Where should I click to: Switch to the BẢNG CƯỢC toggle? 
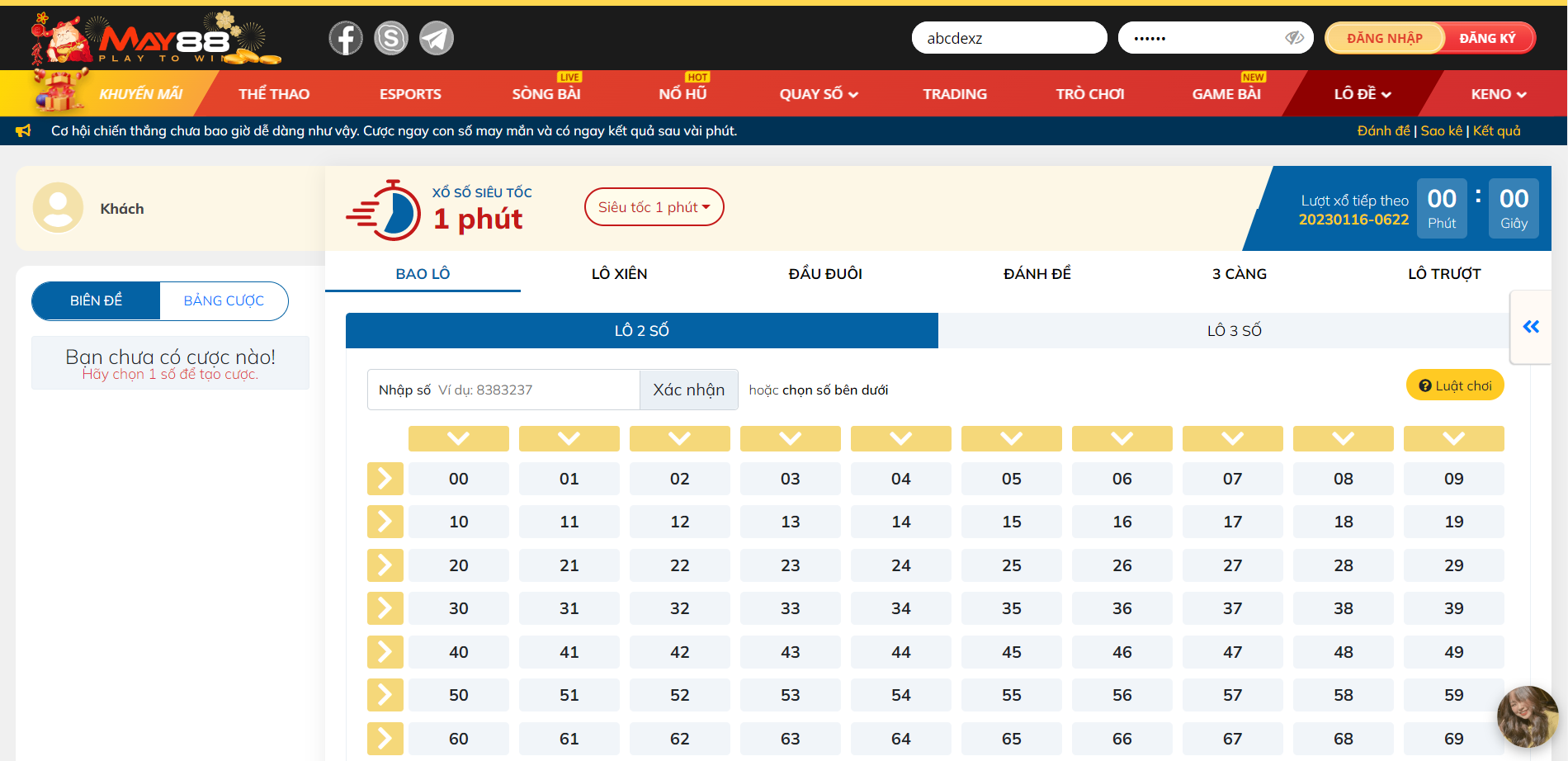click(224, 301)
